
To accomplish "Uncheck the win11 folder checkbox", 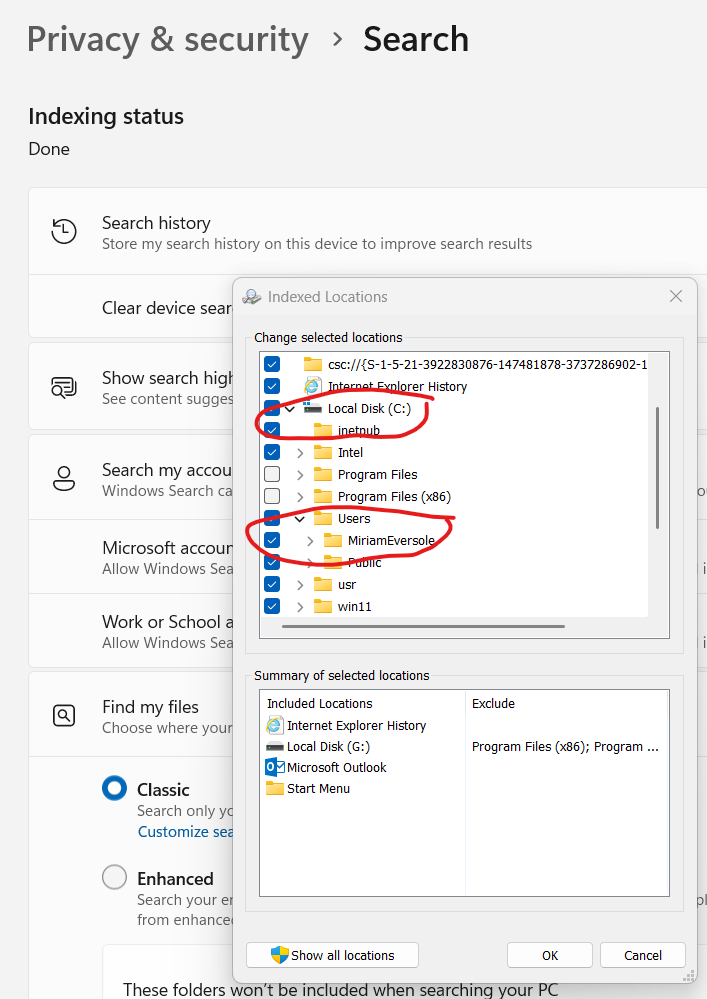I will coord(272,607).
